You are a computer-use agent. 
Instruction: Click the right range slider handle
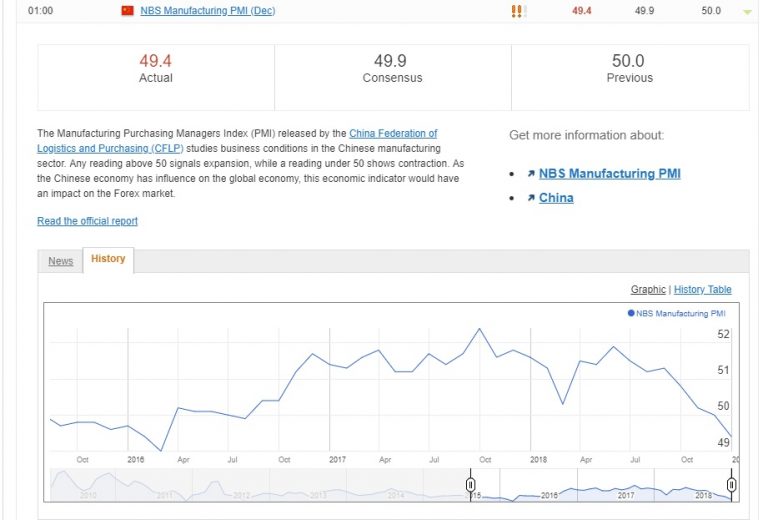tap(731, 485)
